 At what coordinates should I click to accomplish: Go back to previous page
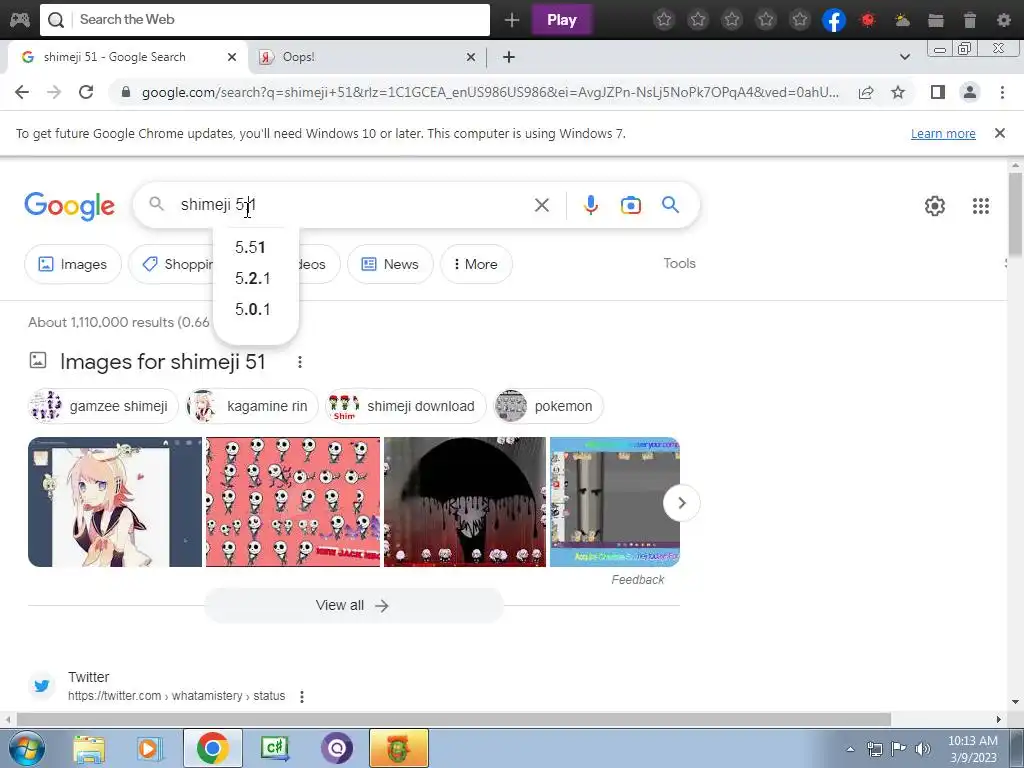click(x=22, y=92)
